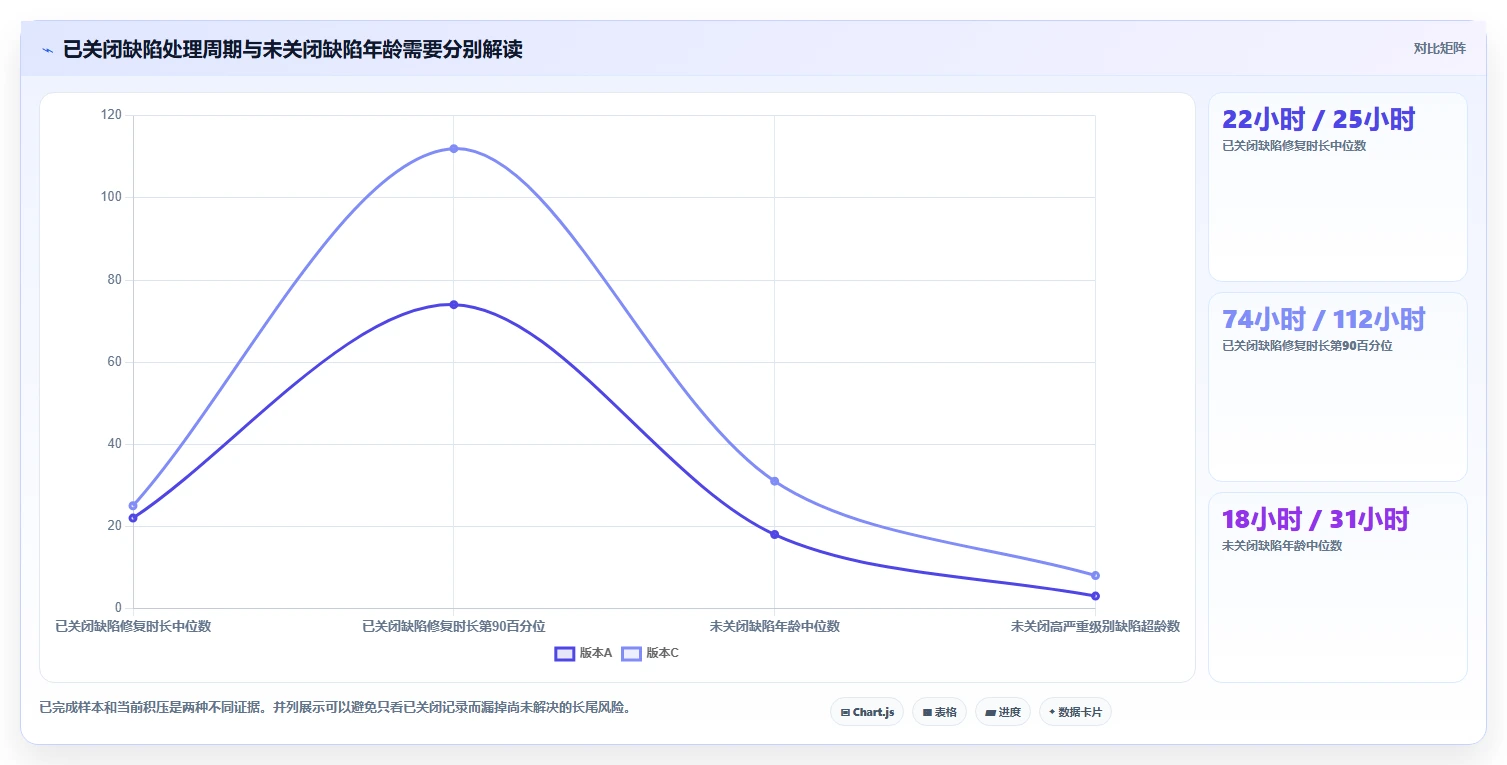Viewport: 1507px width, 765px height.
Task: Click the 版本C data point at 112
Action: (453, 148)
